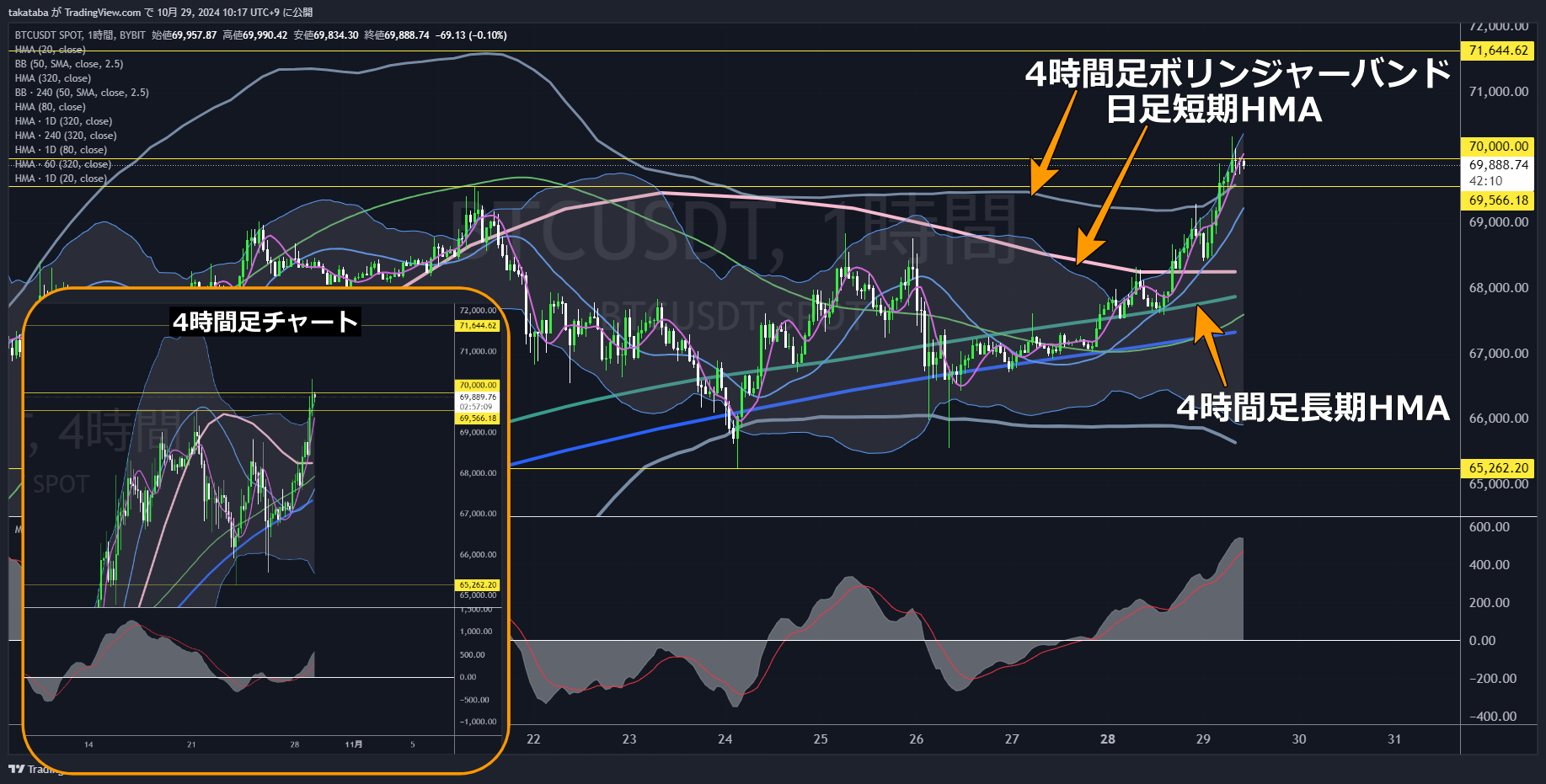Click 66,000.00 on the main price axis
Screen dimensions: 1546x784
(1499, 419)
